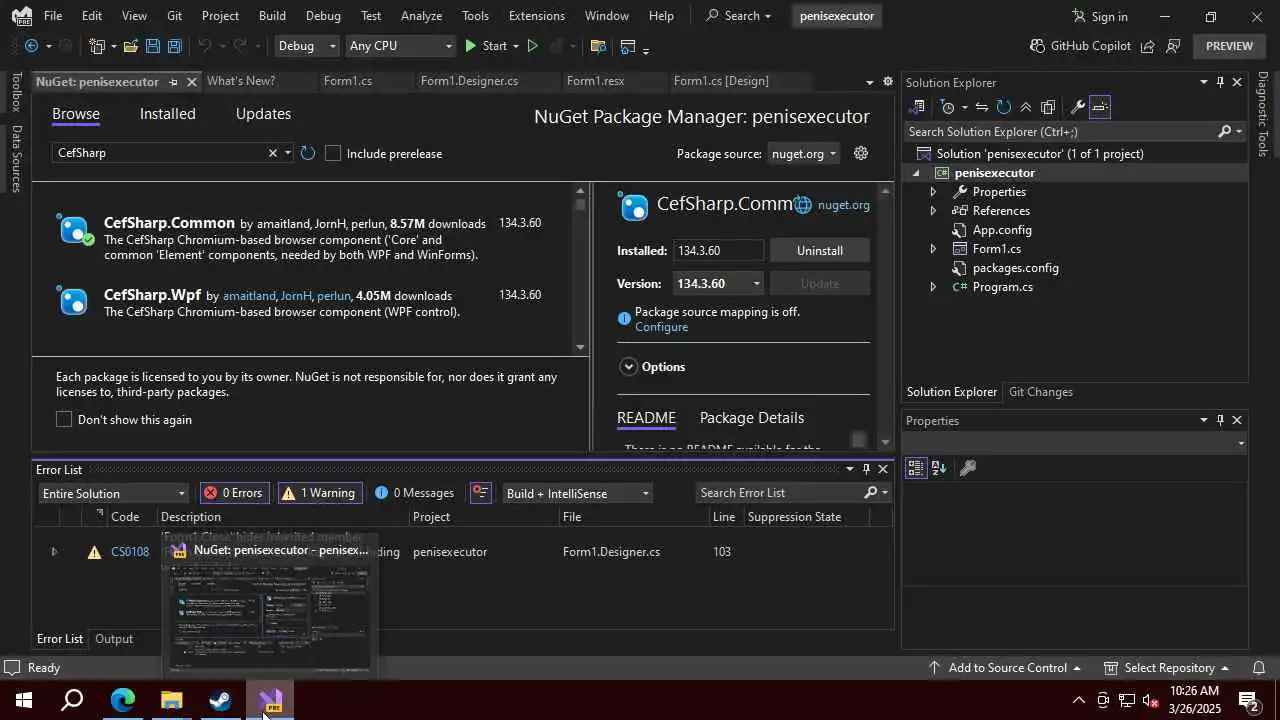Image resolution: width=1280 pixels, height=720 pixels.
Task: Toggle auto-hide pin on Error List panel
Action: (866, 469)
